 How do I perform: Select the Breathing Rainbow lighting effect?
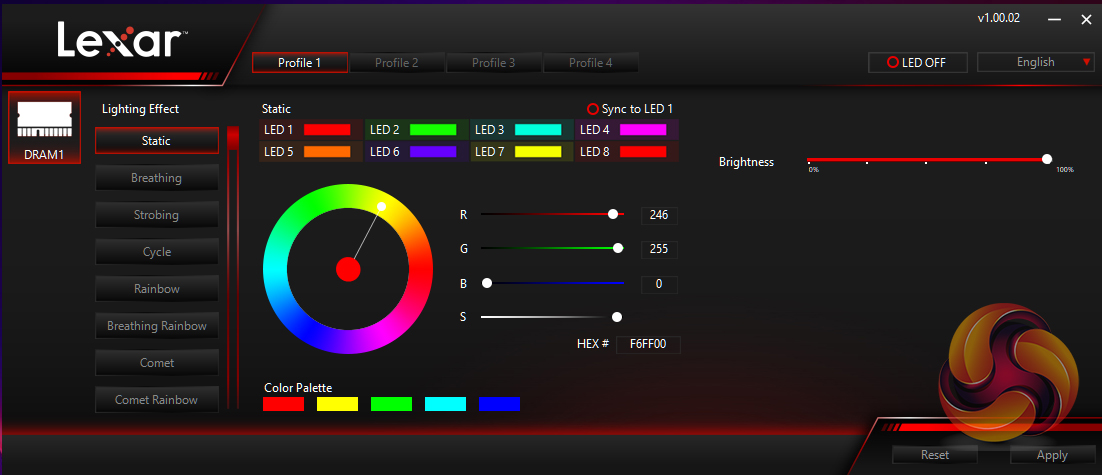tap(157, 326)
